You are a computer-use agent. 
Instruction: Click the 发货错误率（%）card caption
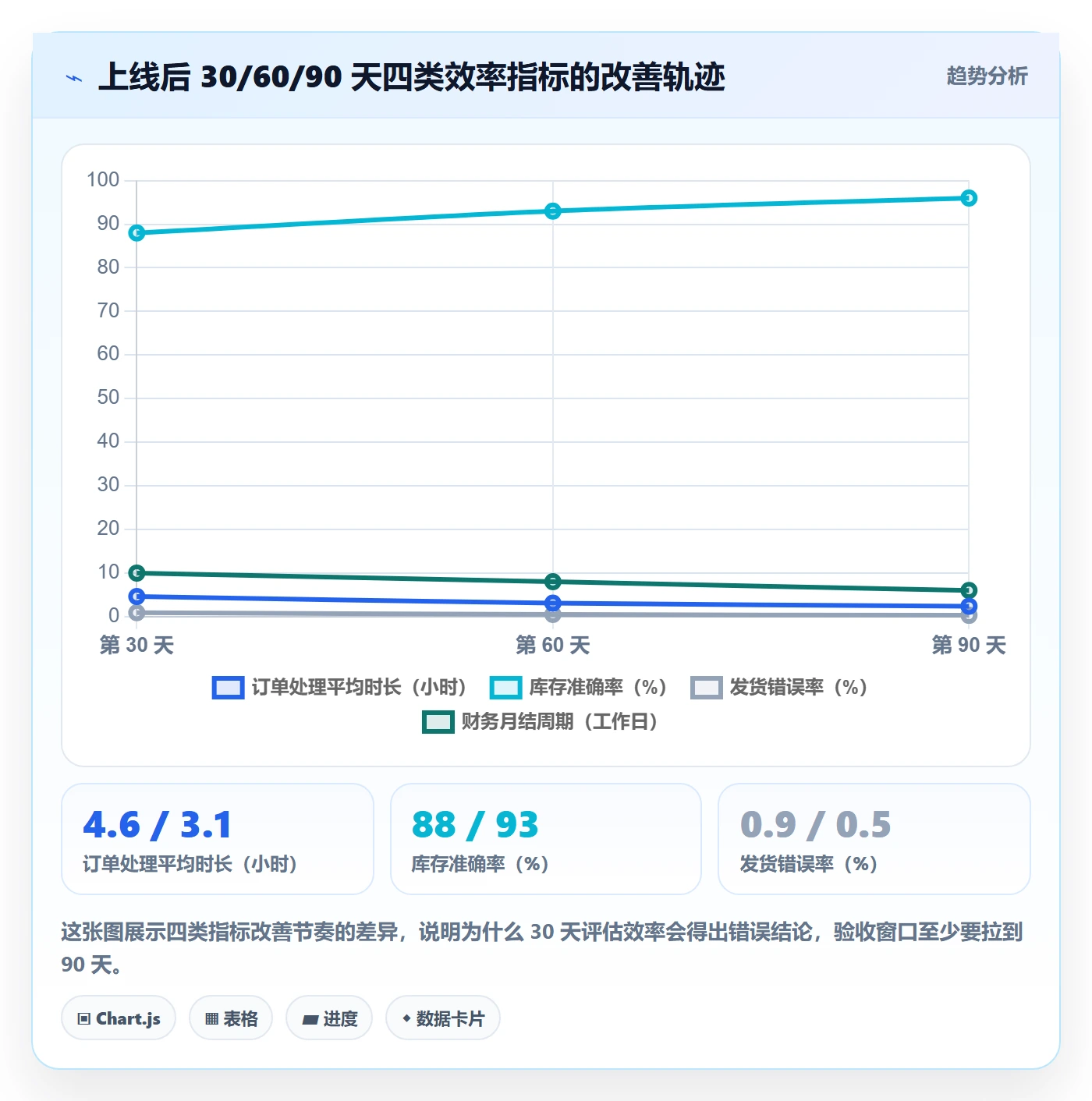pyautogui.click(x=809, y=864)
